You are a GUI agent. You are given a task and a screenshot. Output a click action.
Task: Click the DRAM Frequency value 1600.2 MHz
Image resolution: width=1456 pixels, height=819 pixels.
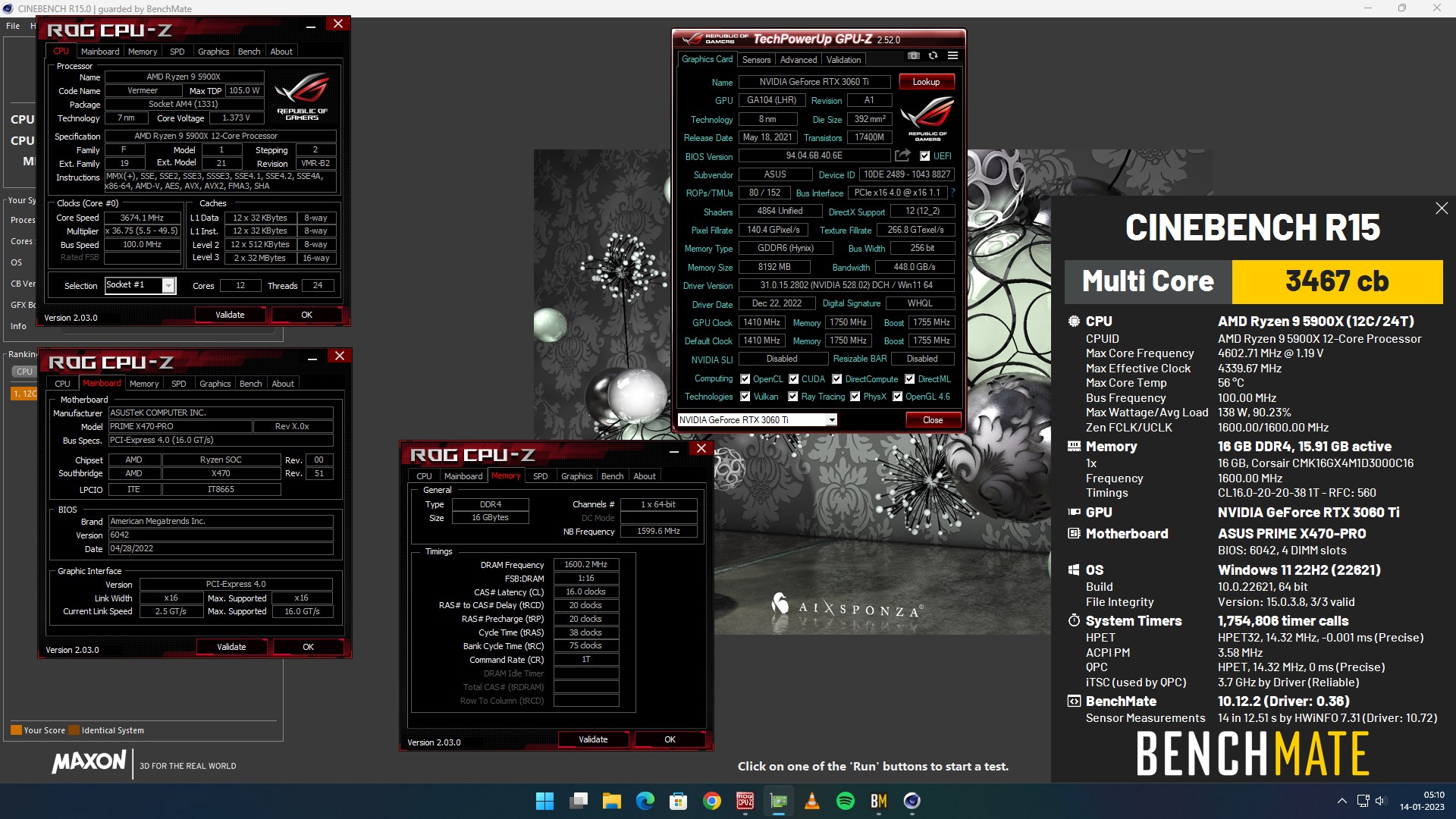tap(585, 564)
